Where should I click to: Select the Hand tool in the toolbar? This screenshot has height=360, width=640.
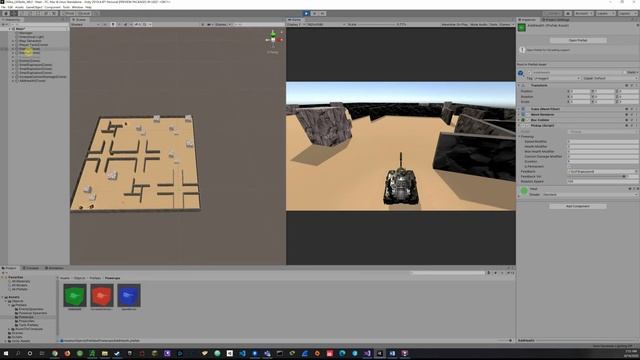click(x=6, y=13)
